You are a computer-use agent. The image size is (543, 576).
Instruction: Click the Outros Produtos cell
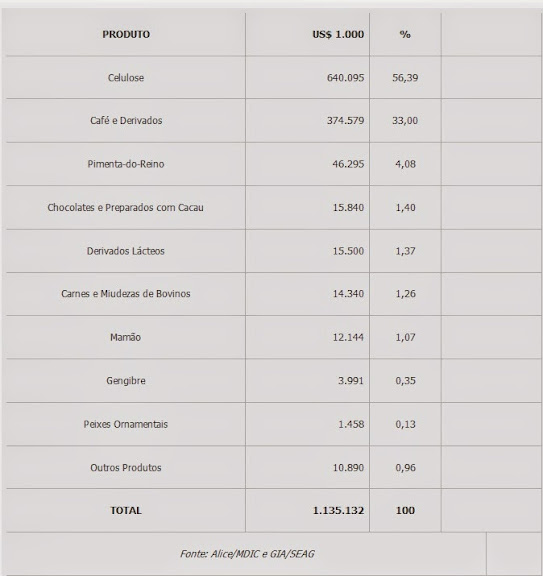coord(126,468)
